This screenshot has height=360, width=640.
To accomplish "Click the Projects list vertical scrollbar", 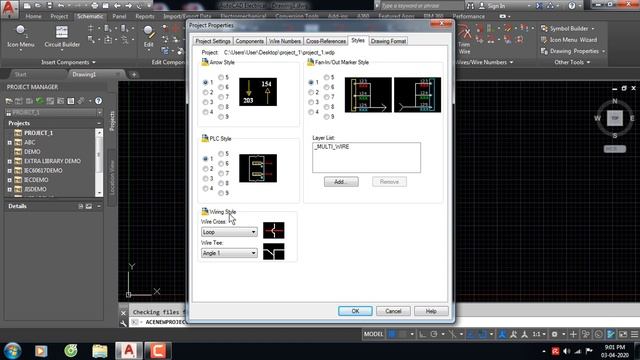I will 99,162.
